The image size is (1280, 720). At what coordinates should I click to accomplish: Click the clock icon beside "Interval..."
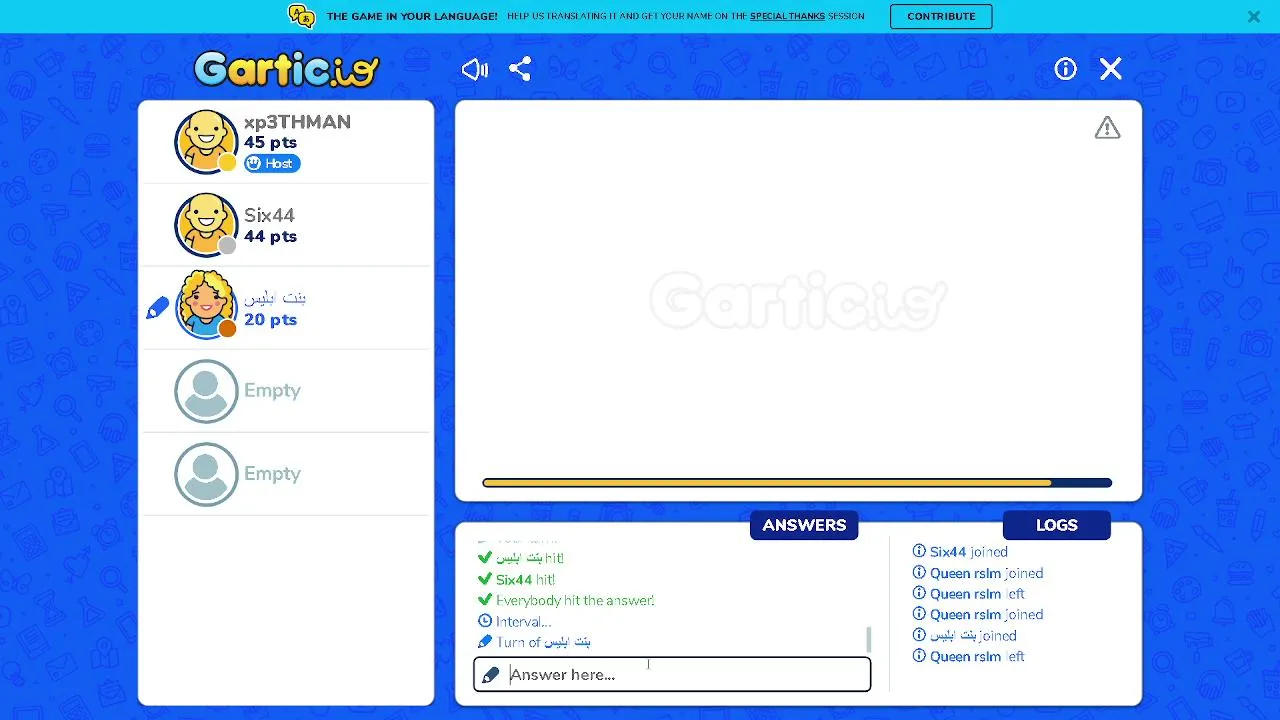(485, 621)
